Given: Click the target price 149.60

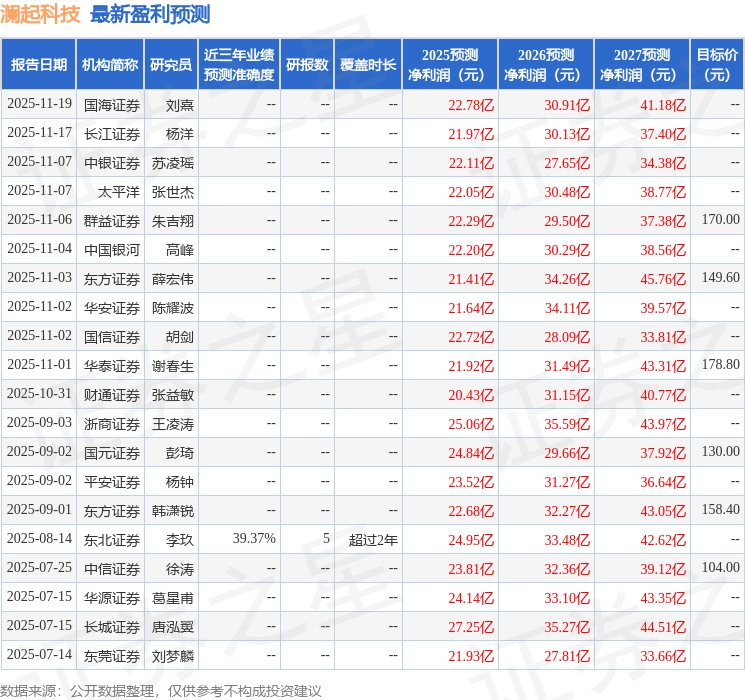Looking at the screenshot, I should pyautogui.click(x=721, y=278).
